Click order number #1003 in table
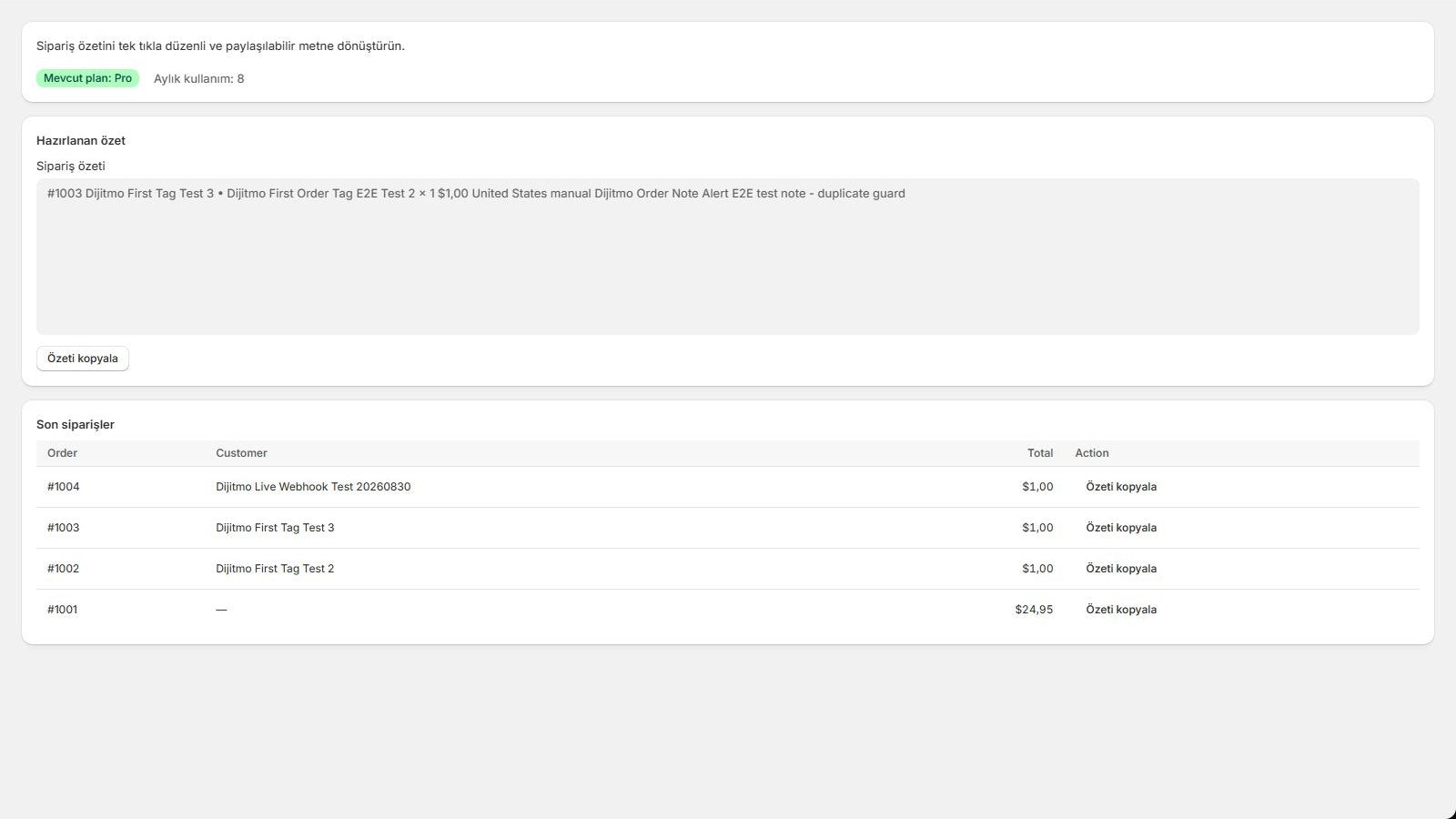Screen dimensions: 1456x819 64,528
